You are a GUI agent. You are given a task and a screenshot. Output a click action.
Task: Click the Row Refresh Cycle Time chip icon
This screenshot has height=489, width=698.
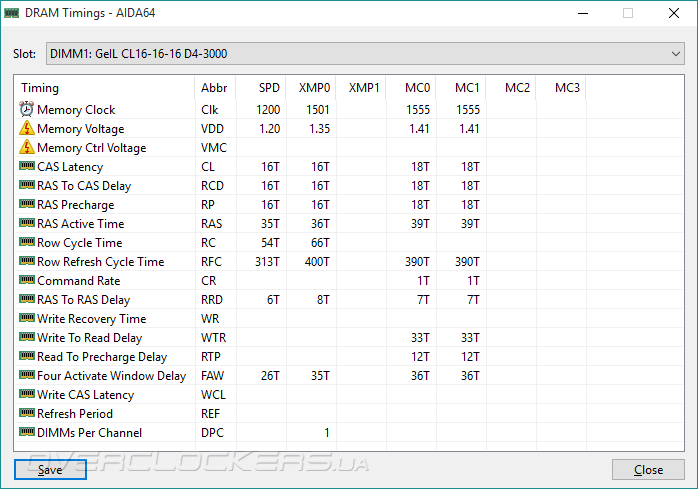[x=27, y=261]
